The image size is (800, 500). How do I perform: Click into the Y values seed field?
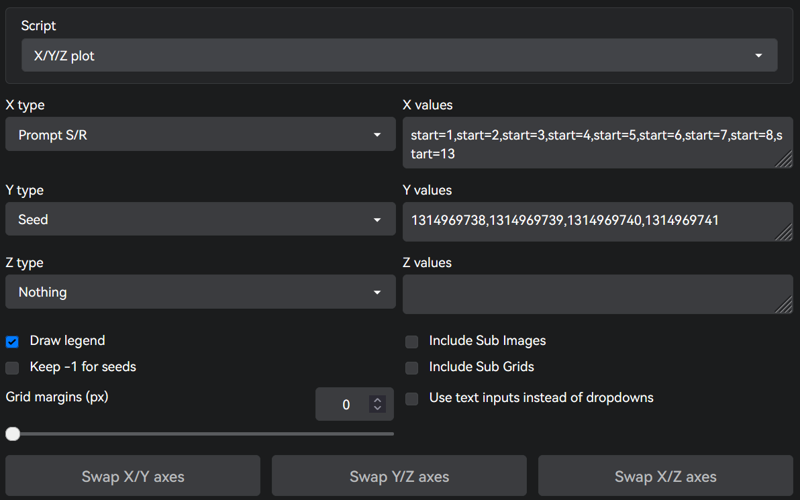pyautogui.click(x=590, y=221)
